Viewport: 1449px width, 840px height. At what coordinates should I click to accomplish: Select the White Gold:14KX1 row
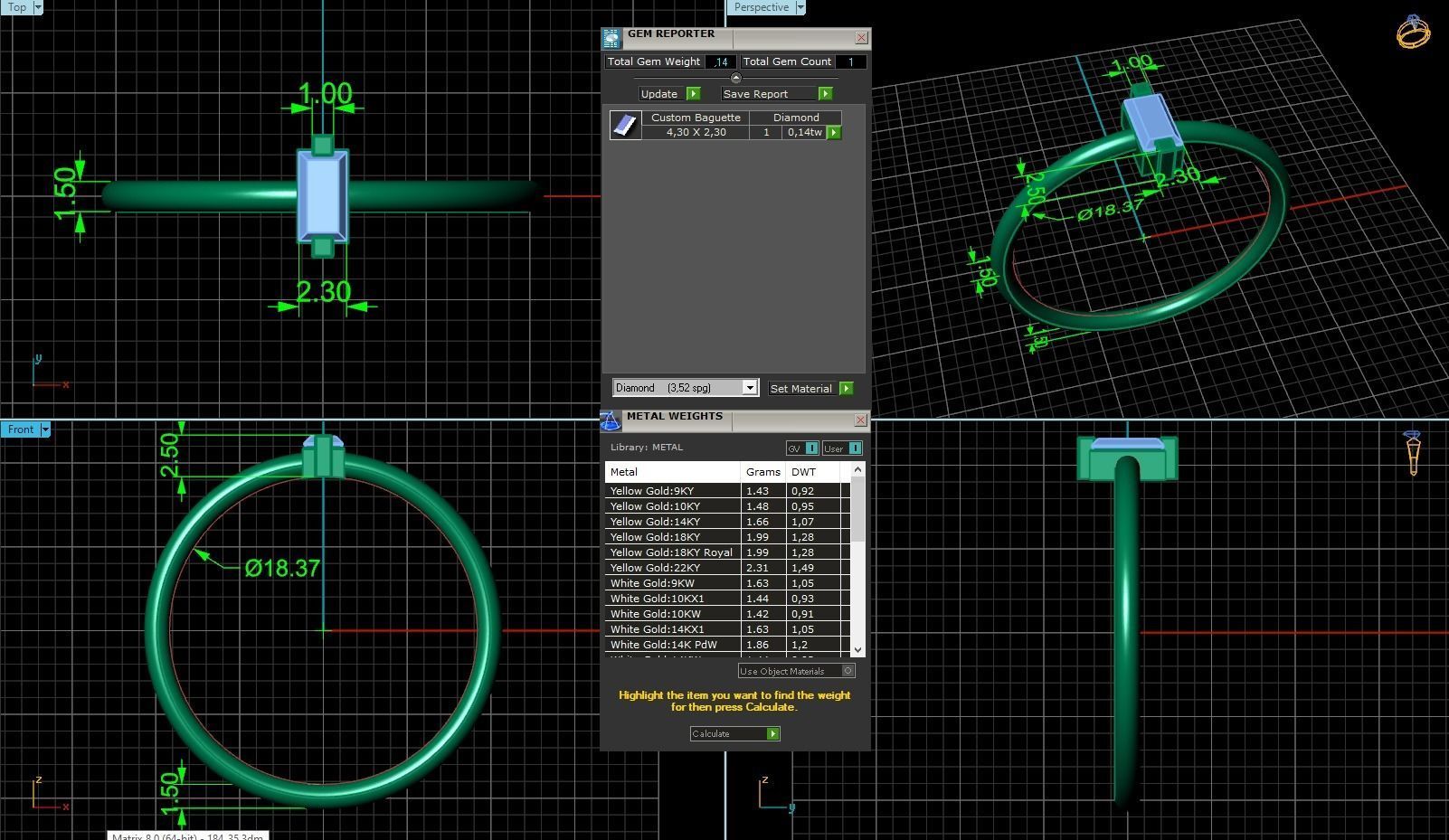(x=728, y=629)
